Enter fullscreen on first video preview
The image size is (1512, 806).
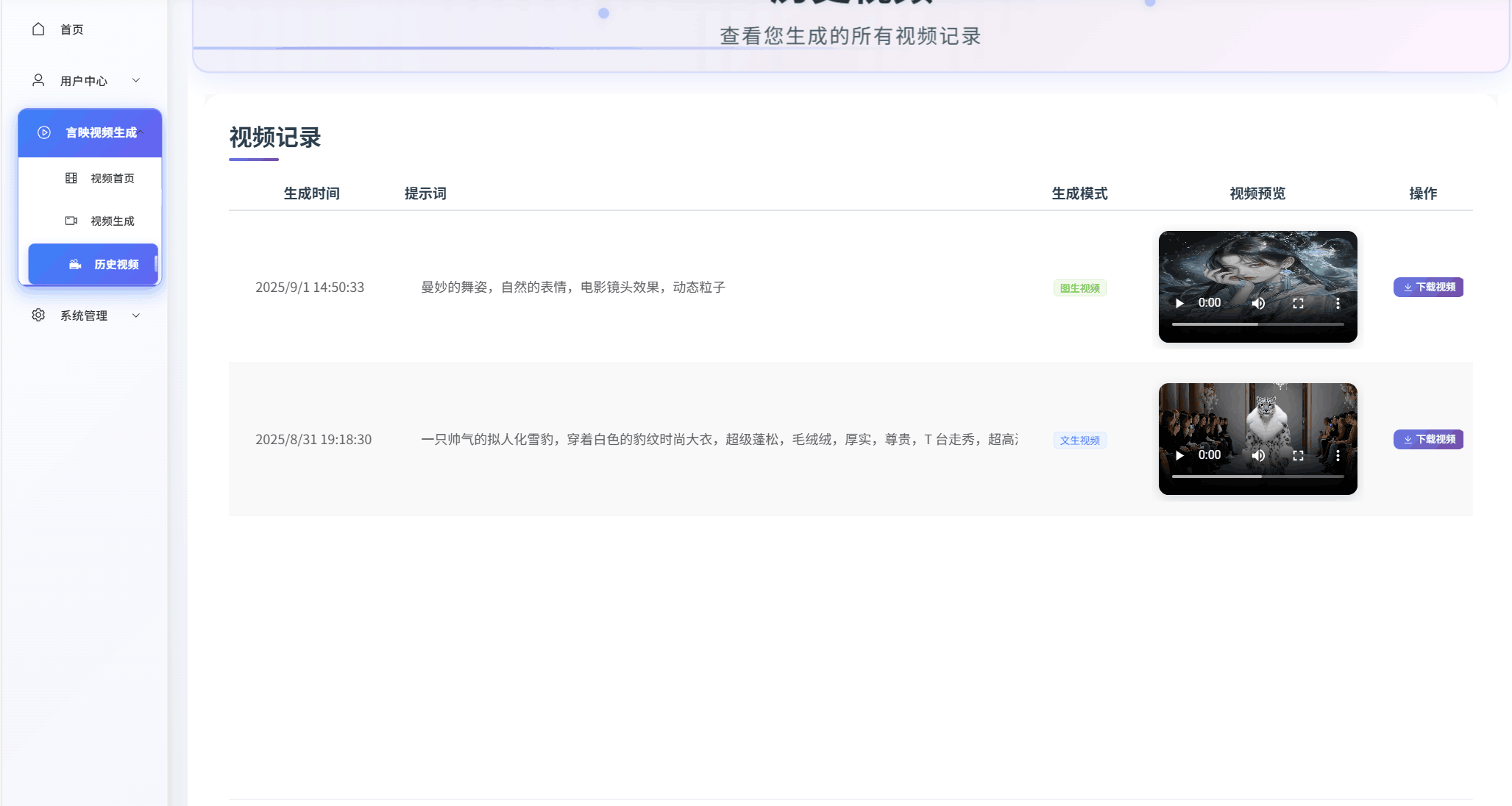(1298, 303)
